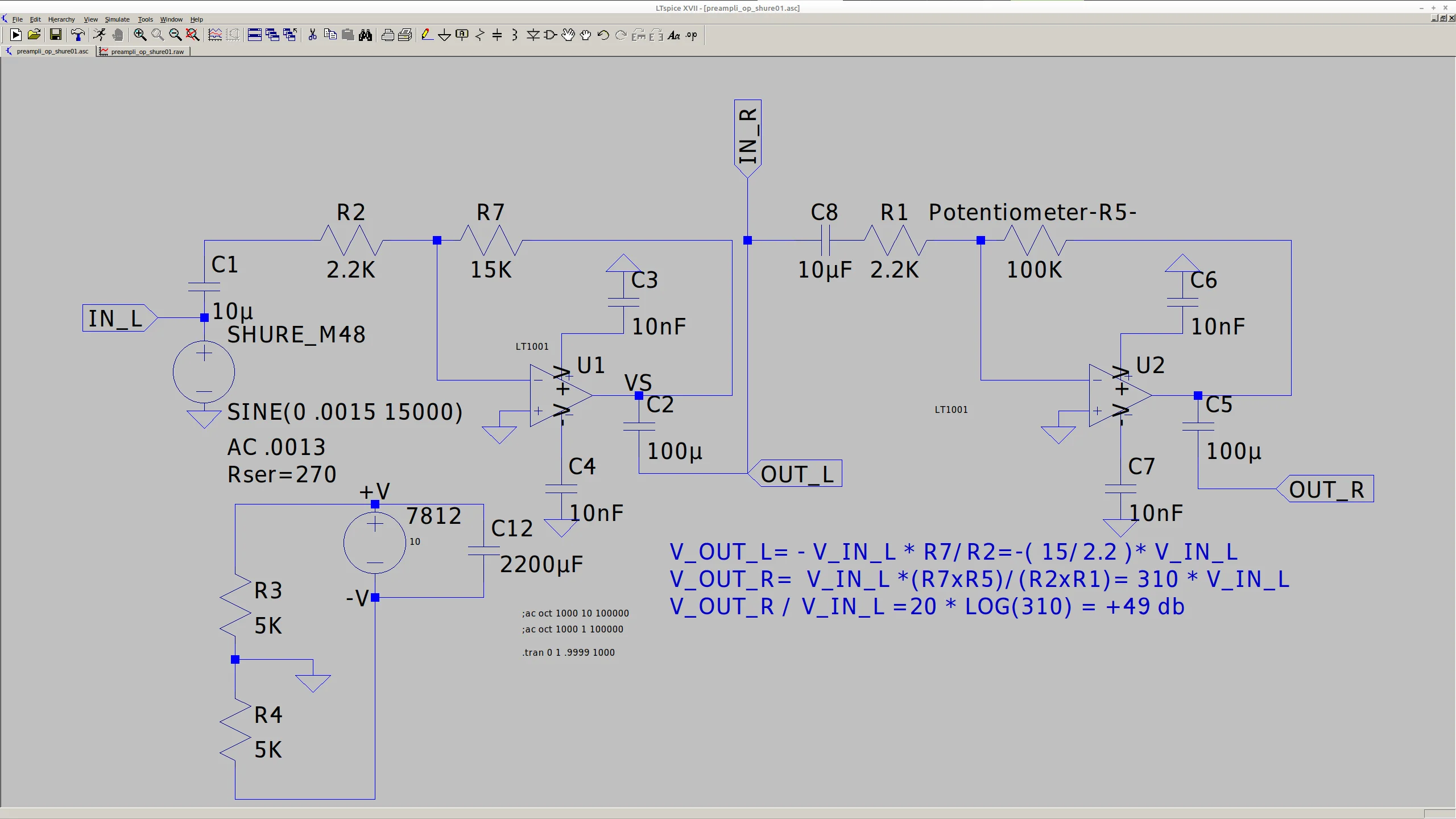Click the Zoom to fit icon
This screenshot has width=1456, height=819.
[x=193, y=35]
